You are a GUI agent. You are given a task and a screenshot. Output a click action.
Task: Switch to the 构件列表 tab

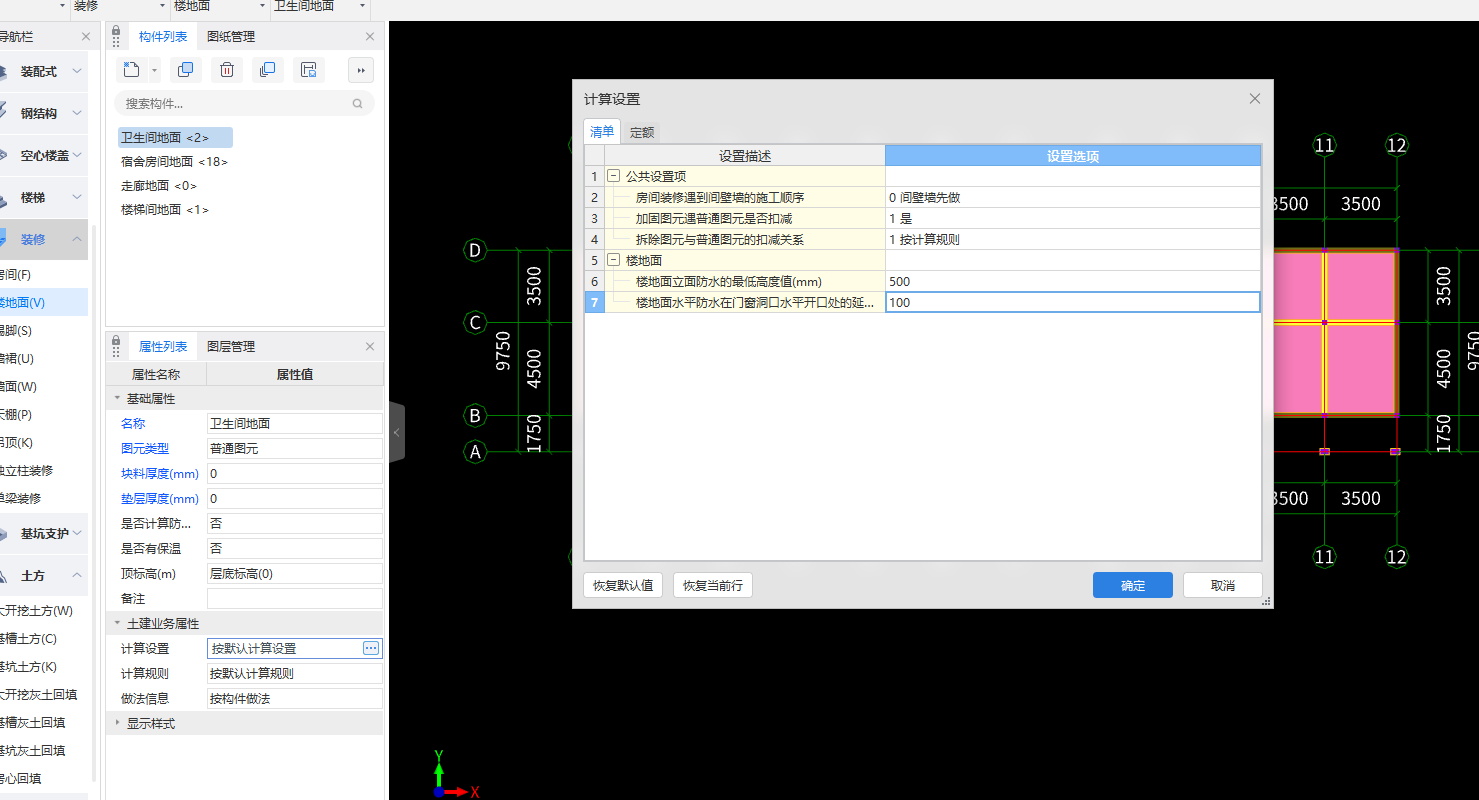[163, 36]
